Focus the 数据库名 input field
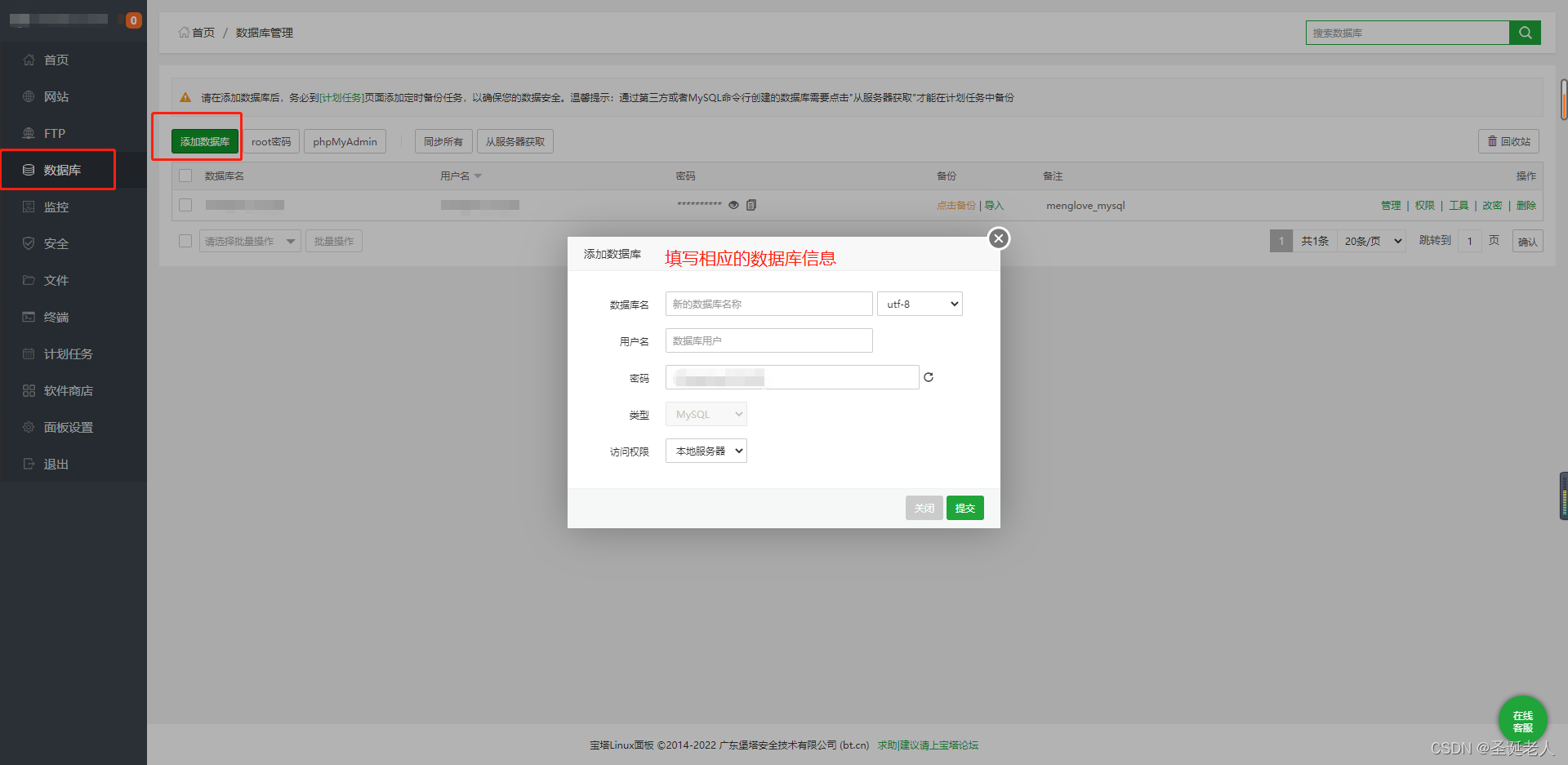1568x765 pixels. [769, 304]
